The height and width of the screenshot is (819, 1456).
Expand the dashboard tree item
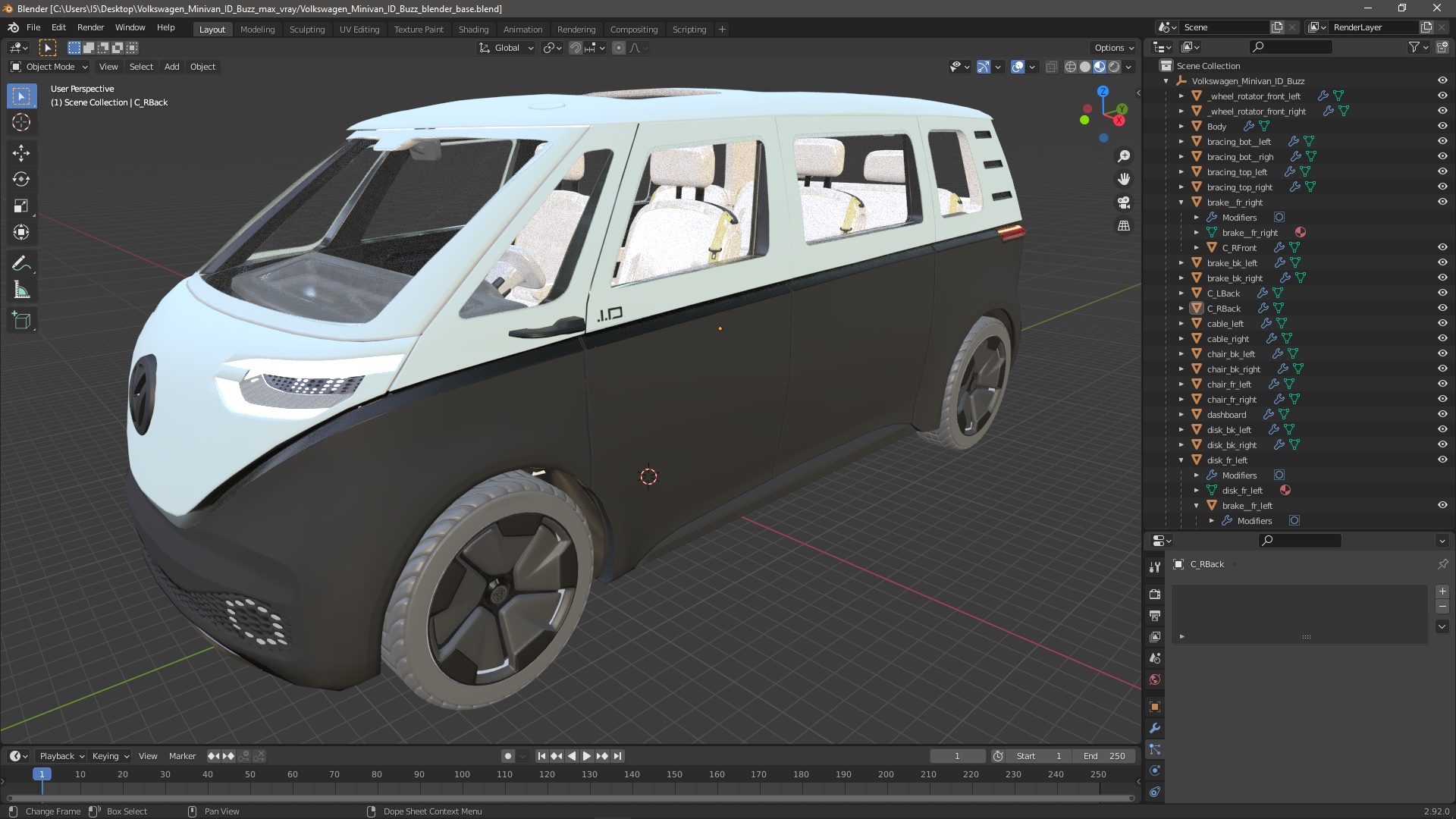pyautogui.click(x=1181, y=414)
